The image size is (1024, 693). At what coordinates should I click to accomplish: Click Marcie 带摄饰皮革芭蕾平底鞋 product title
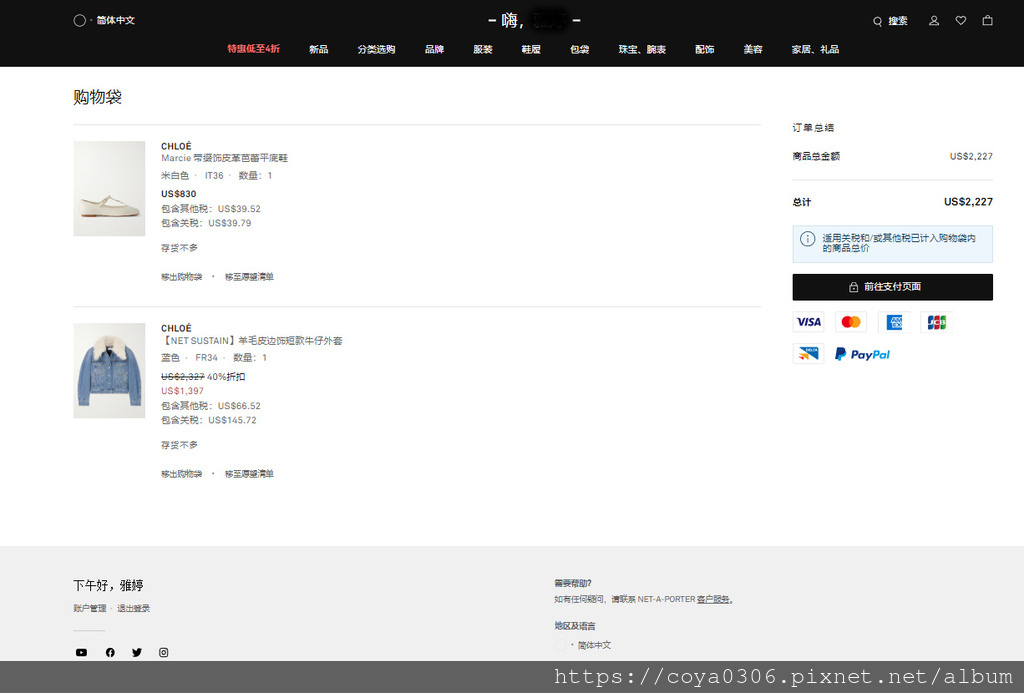click(225, 158)
